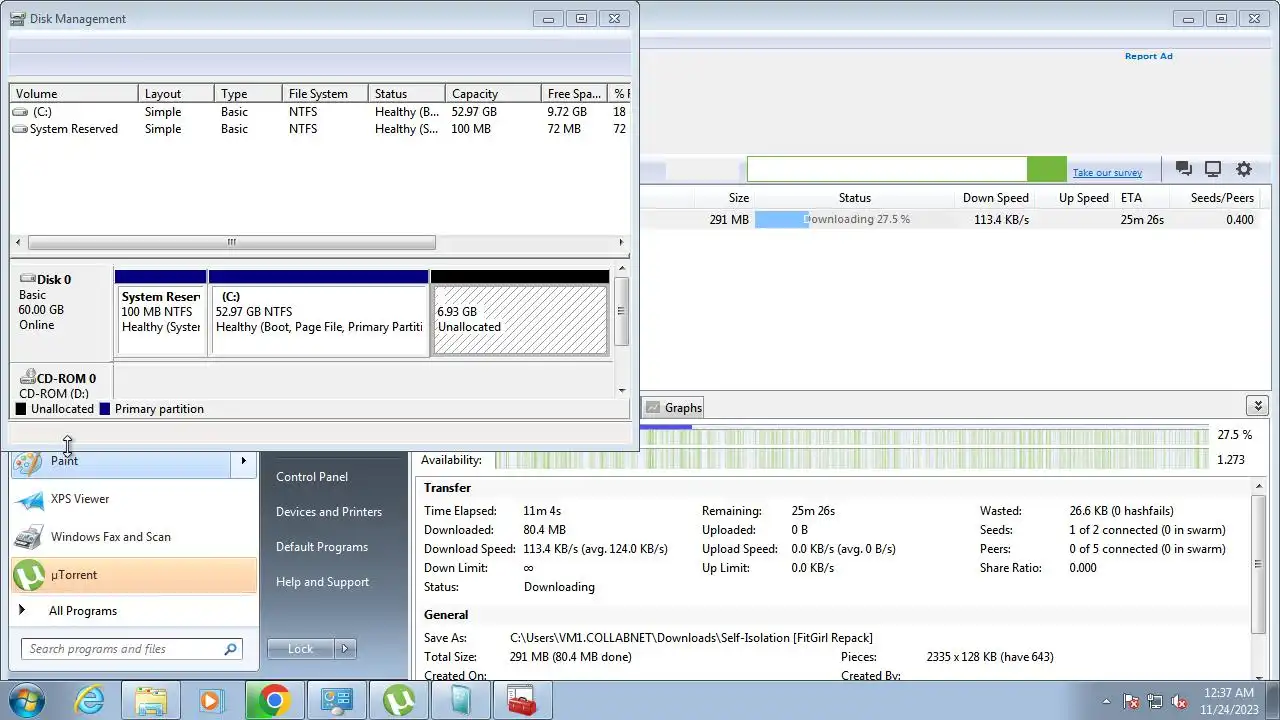
Task: Show hidden tray icons arrow
Action: tap(1106, 701)
